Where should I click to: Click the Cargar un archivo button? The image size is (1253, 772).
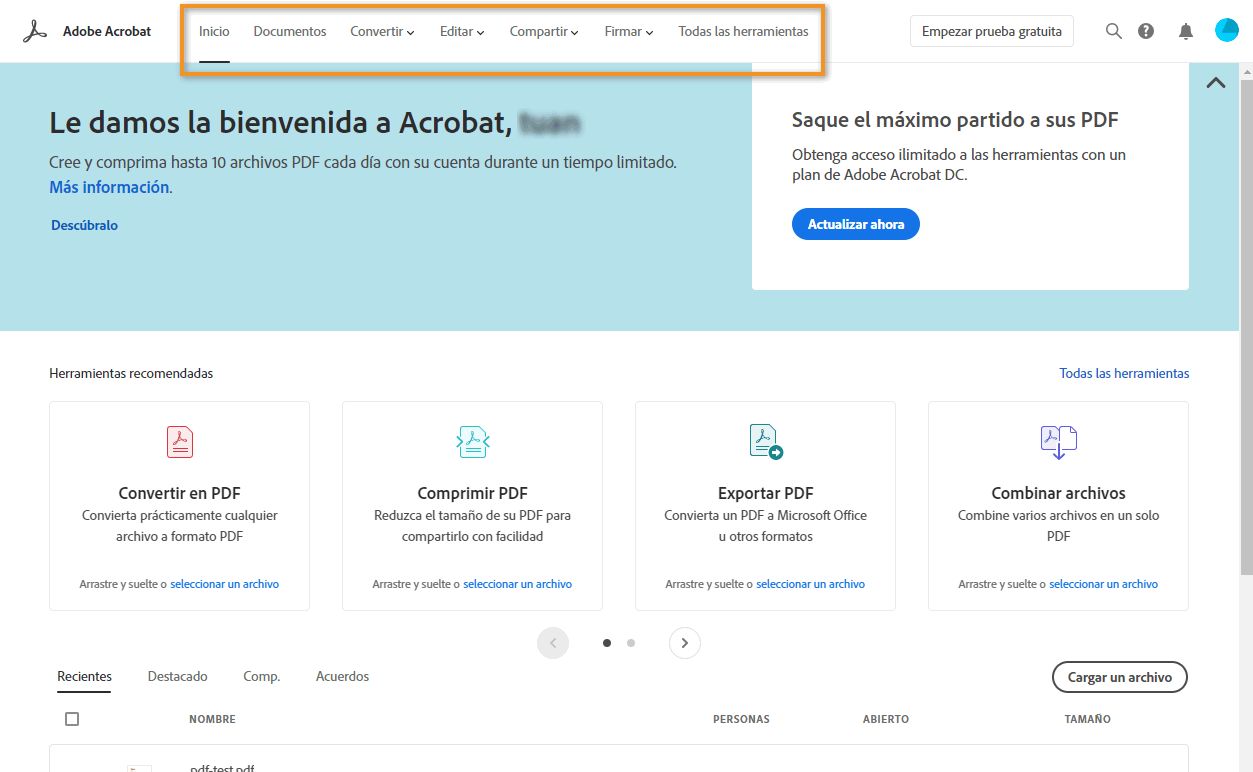(x=1120, y=677)
